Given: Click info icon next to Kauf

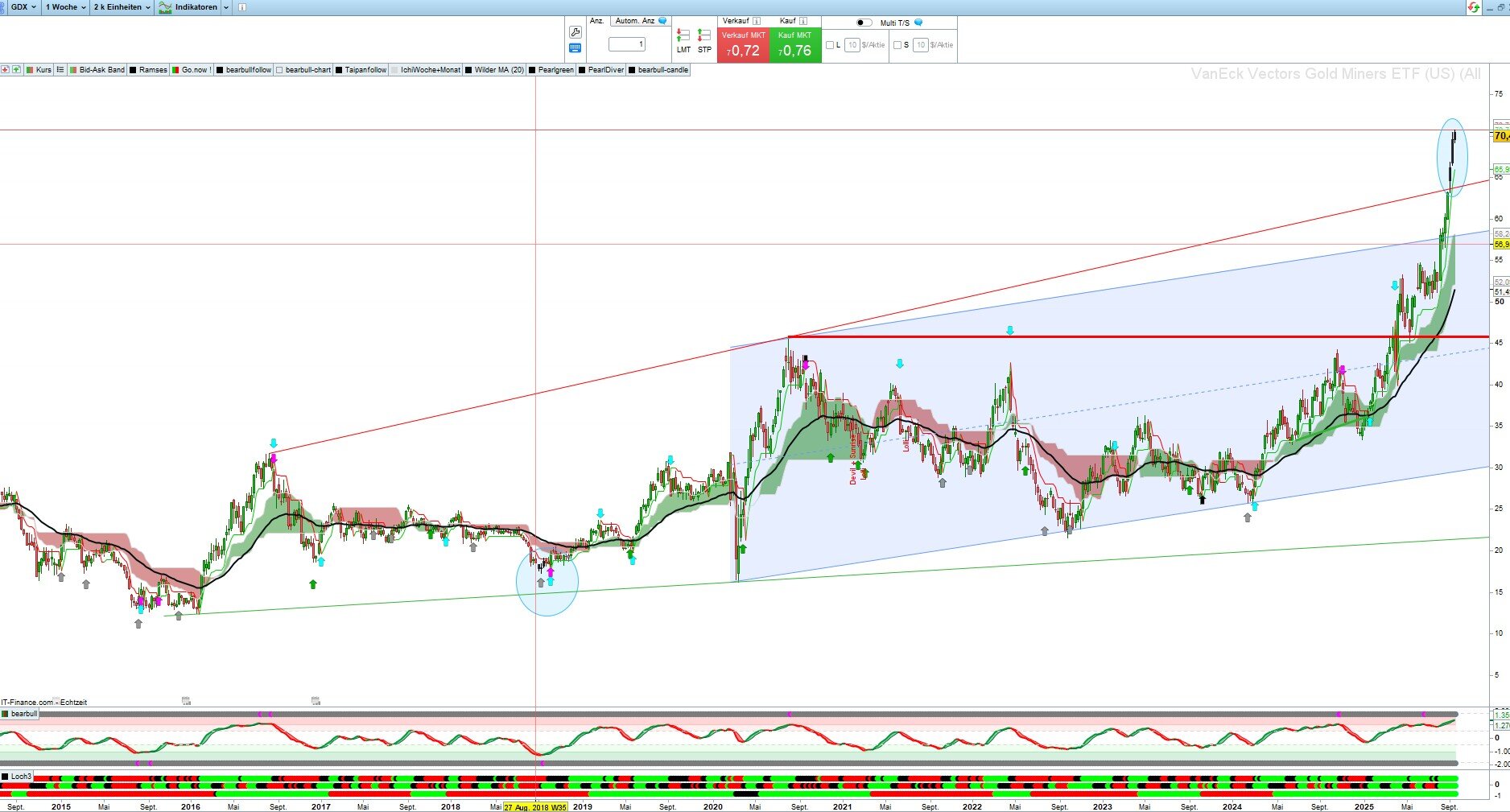Looking at the screenshot, I should coord(803,21).
